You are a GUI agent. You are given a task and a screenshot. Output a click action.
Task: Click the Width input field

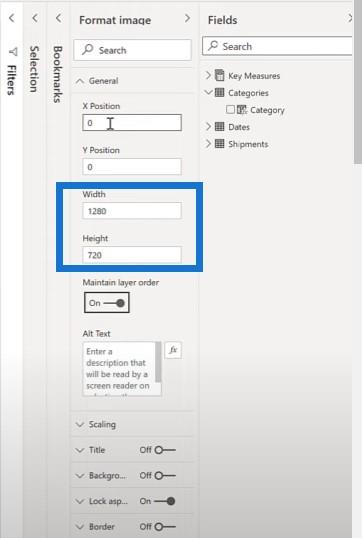click(x=132, y=211)
